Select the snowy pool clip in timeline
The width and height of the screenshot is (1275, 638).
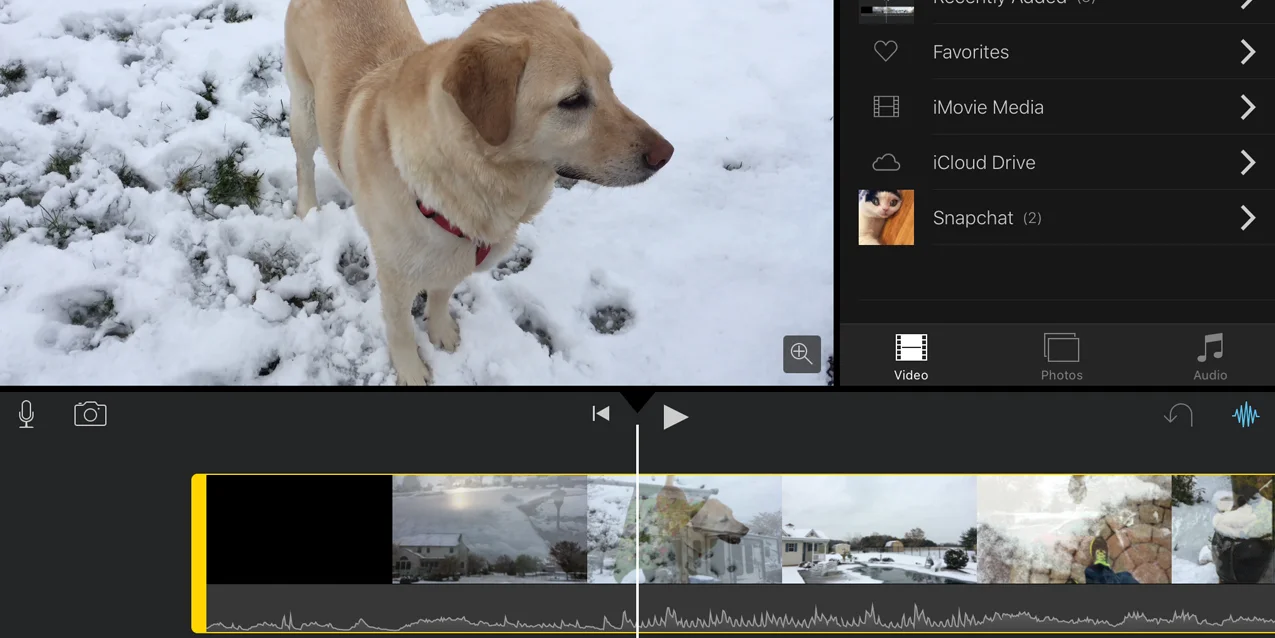[x=879, y=529]
